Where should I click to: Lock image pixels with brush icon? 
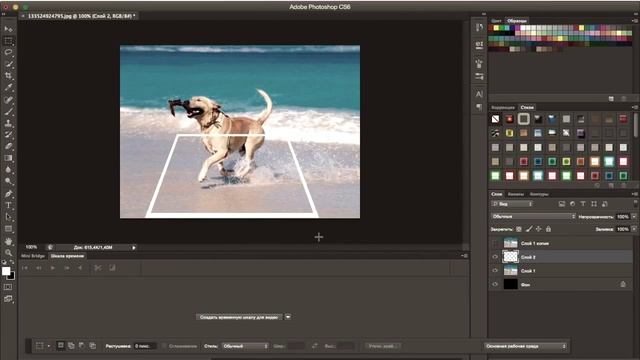tap(529, 229)
